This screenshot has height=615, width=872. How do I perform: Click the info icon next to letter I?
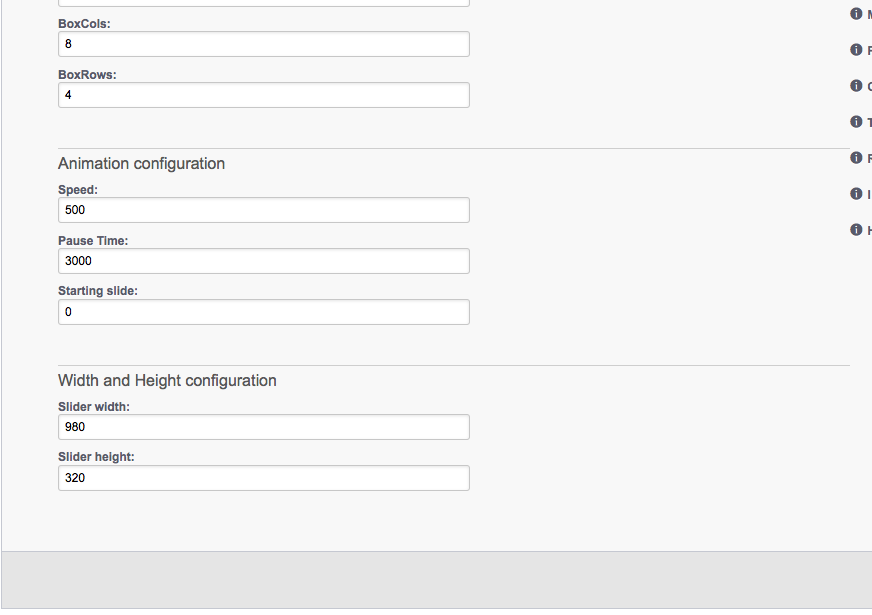tap(856, 194)
